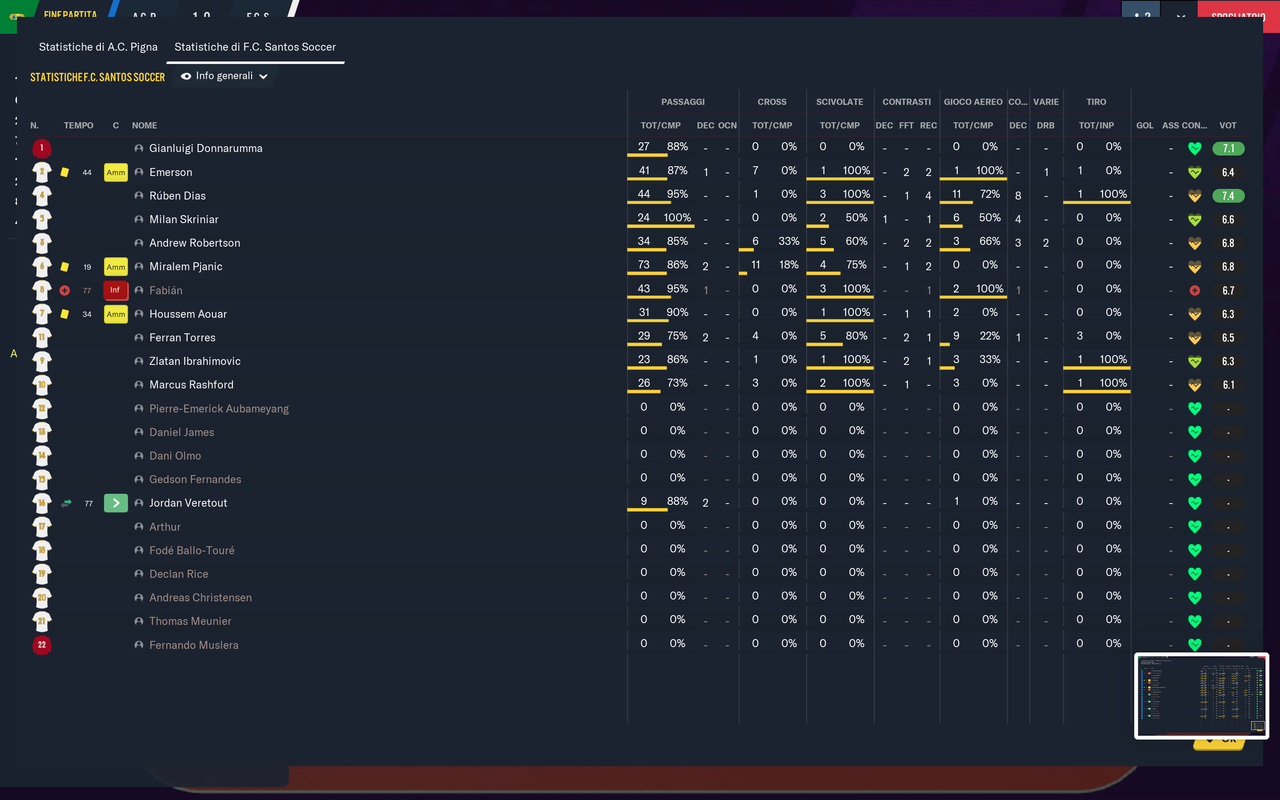Screen dimensions: 1280x800
Task: Sort by TOT/CMP under the SCIVOLATE header
Action: (840, 126)
